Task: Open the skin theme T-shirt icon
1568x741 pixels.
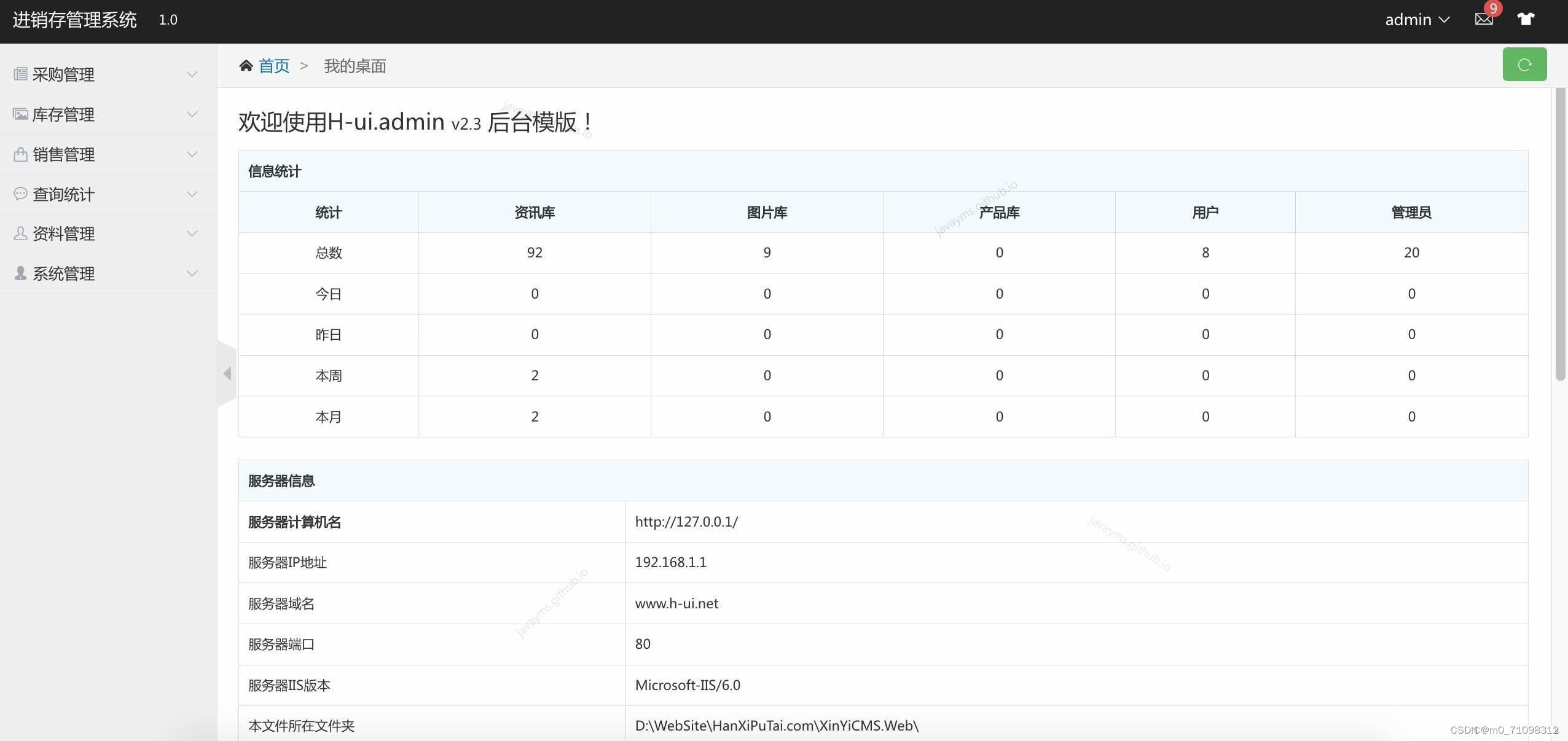Action: (x=1526, y=19)
